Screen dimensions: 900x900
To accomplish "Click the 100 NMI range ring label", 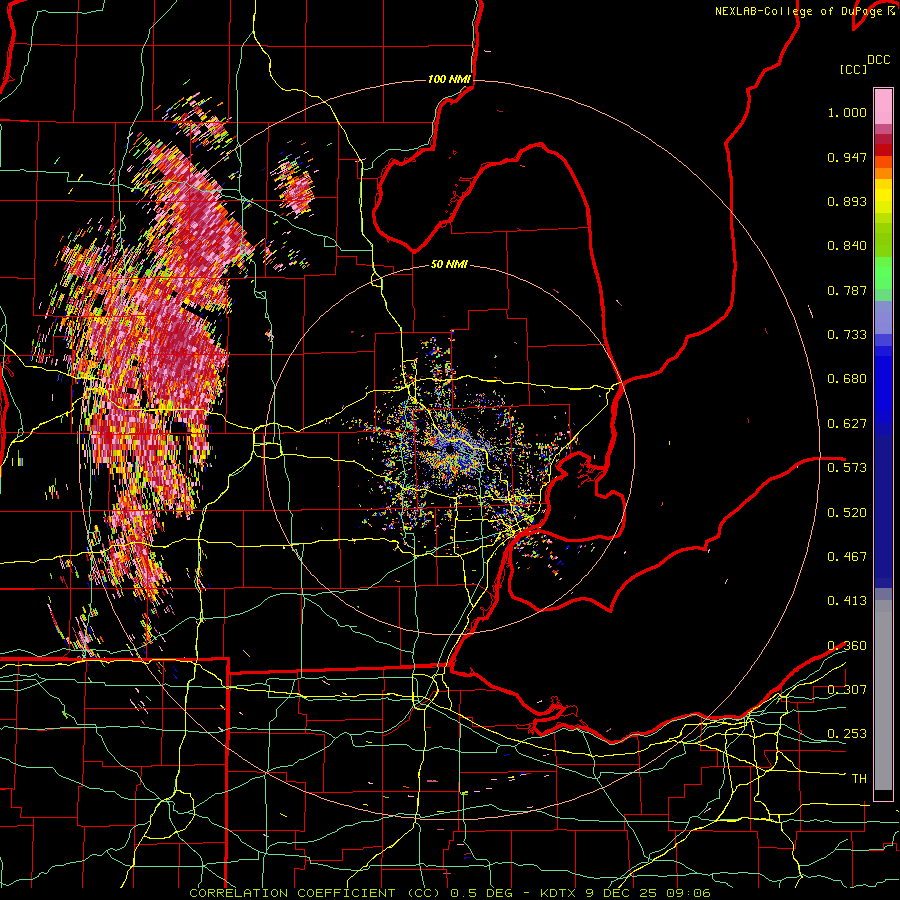I will coord(449,79).
